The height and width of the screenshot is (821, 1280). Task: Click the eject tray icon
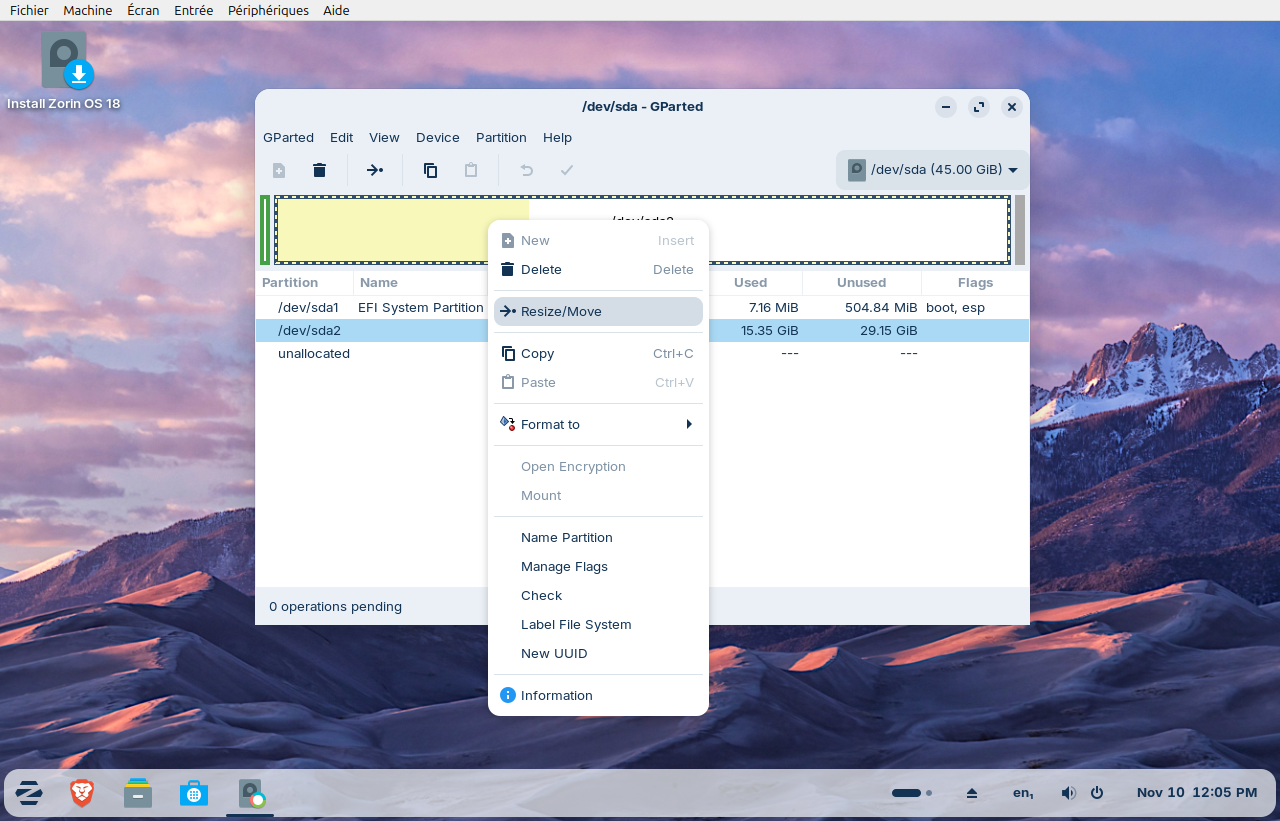[x=972, y=793]
